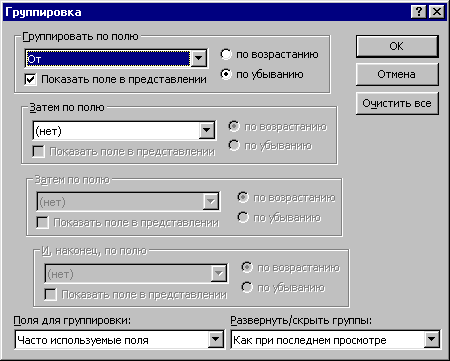Click the 'Очистить все' button
The width and height of the screenshot is (450, 361).
pos(397,103)
